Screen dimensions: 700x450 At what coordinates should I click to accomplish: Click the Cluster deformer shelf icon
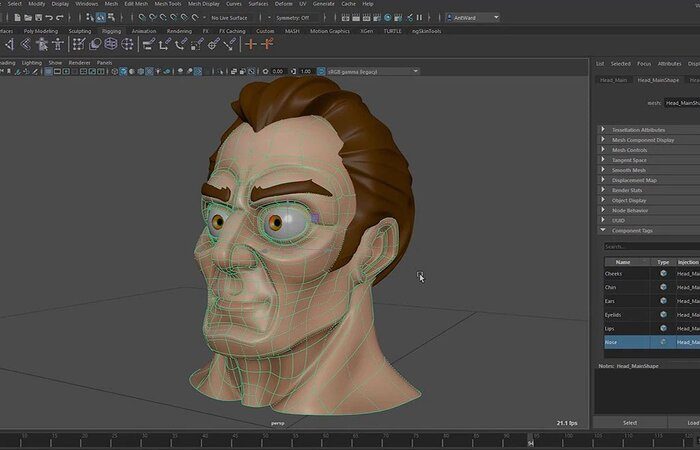(127, 44)
